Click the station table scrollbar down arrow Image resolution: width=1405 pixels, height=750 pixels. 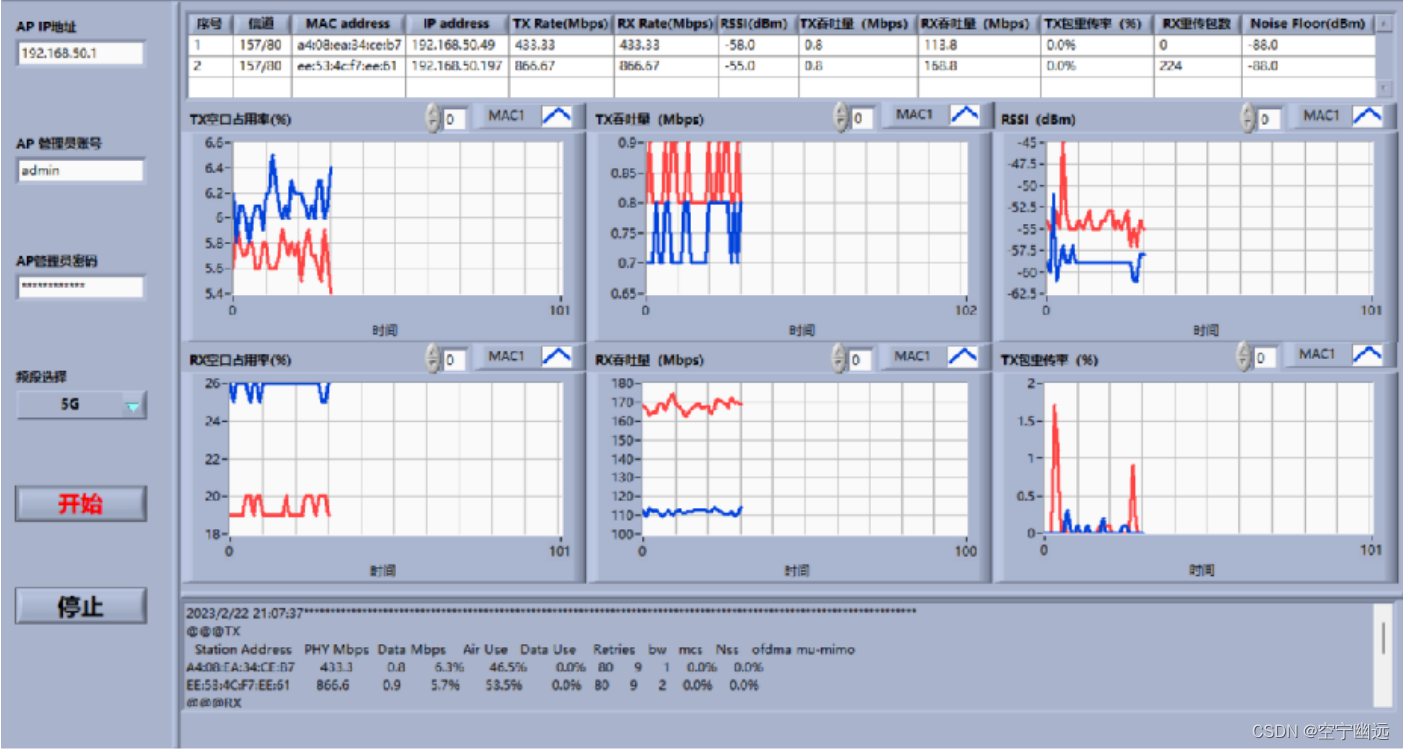[x=1384, y=89]
